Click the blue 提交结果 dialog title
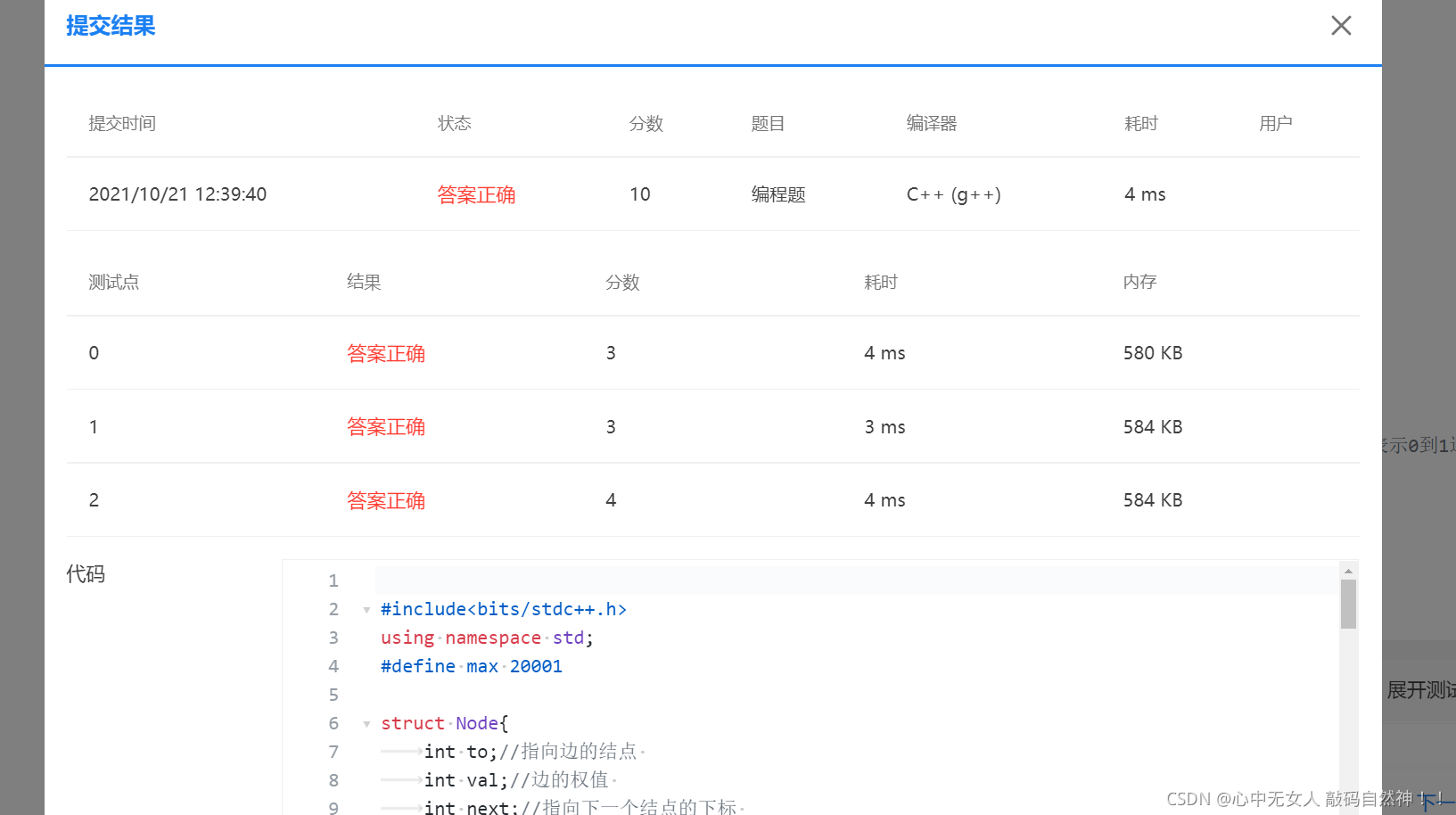Viewport: 1456px width, 815px height. [x=111, y=26]
